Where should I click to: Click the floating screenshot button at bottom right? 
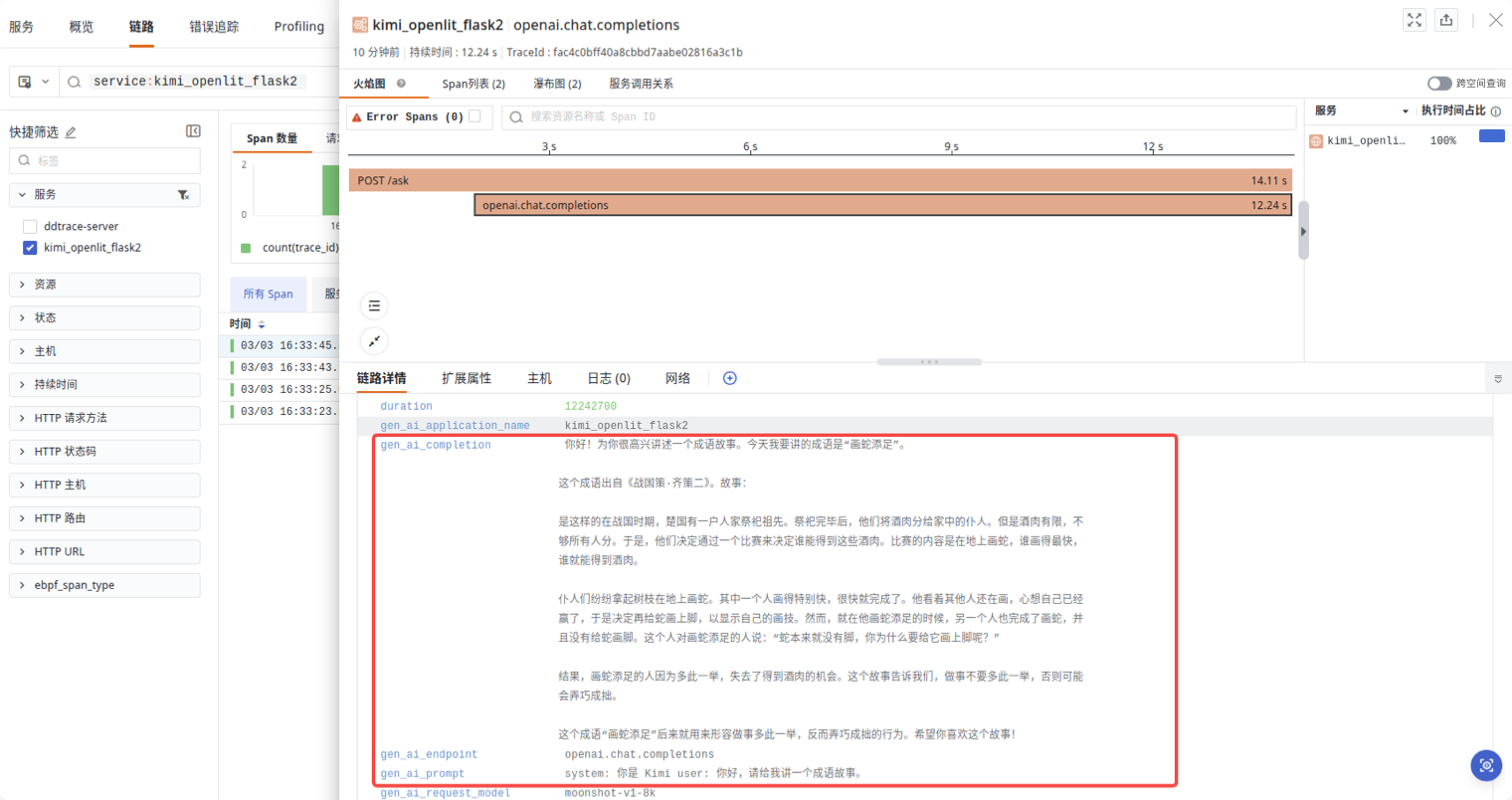(x=1486, y=765)
